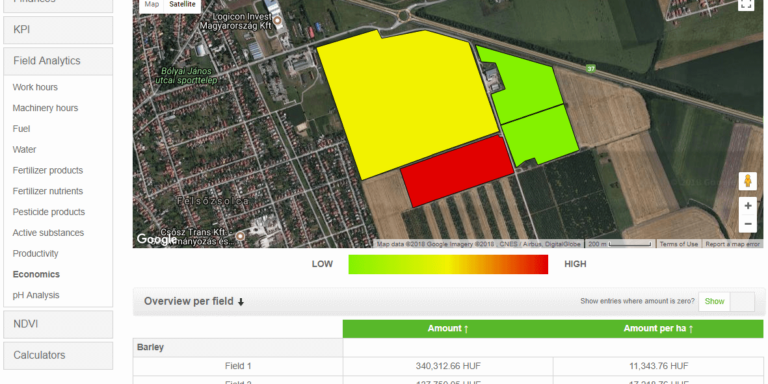Switch map to Satellite view
This screenshot has height=384, width=768.
[x=182, y=4]
